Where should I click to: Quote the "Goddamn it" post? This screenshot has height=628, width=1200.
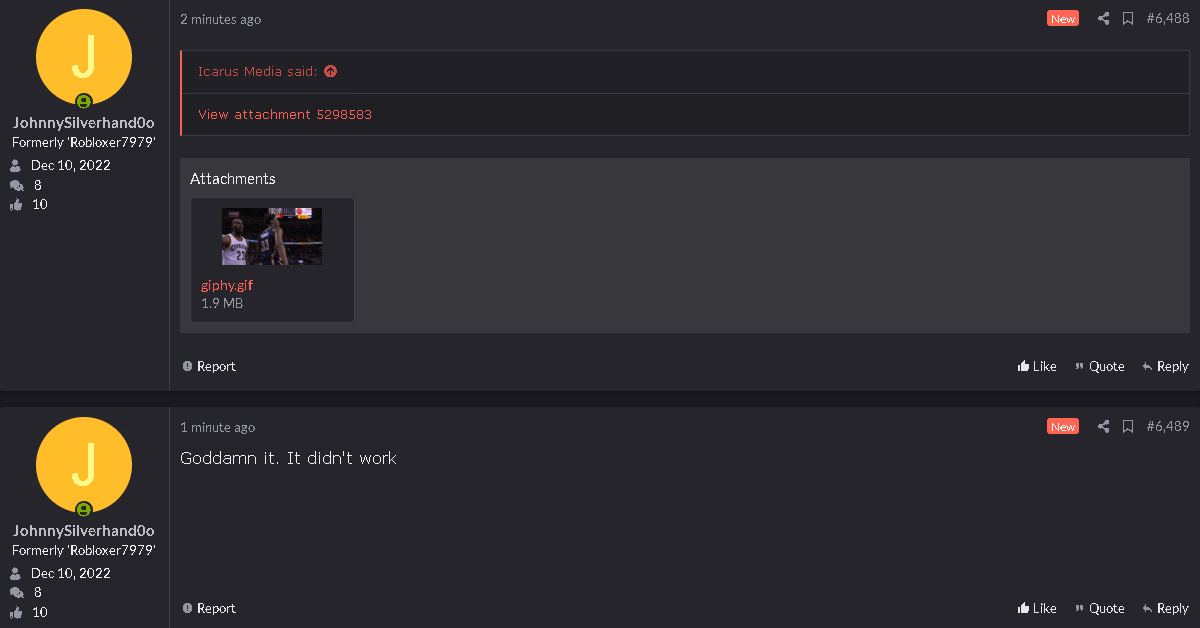1099,608
